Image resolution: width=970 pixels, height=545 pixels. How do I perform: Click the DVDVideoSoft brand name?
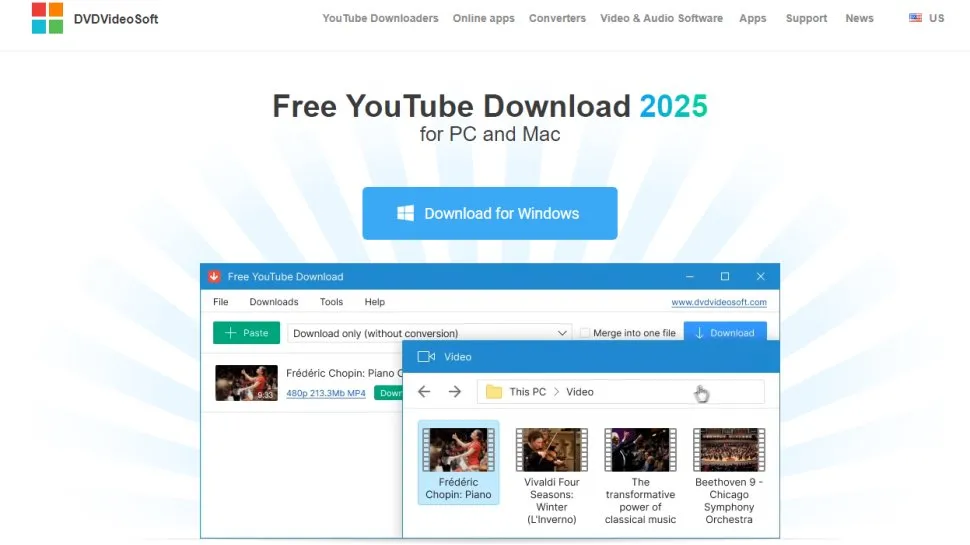click(116, 19)
